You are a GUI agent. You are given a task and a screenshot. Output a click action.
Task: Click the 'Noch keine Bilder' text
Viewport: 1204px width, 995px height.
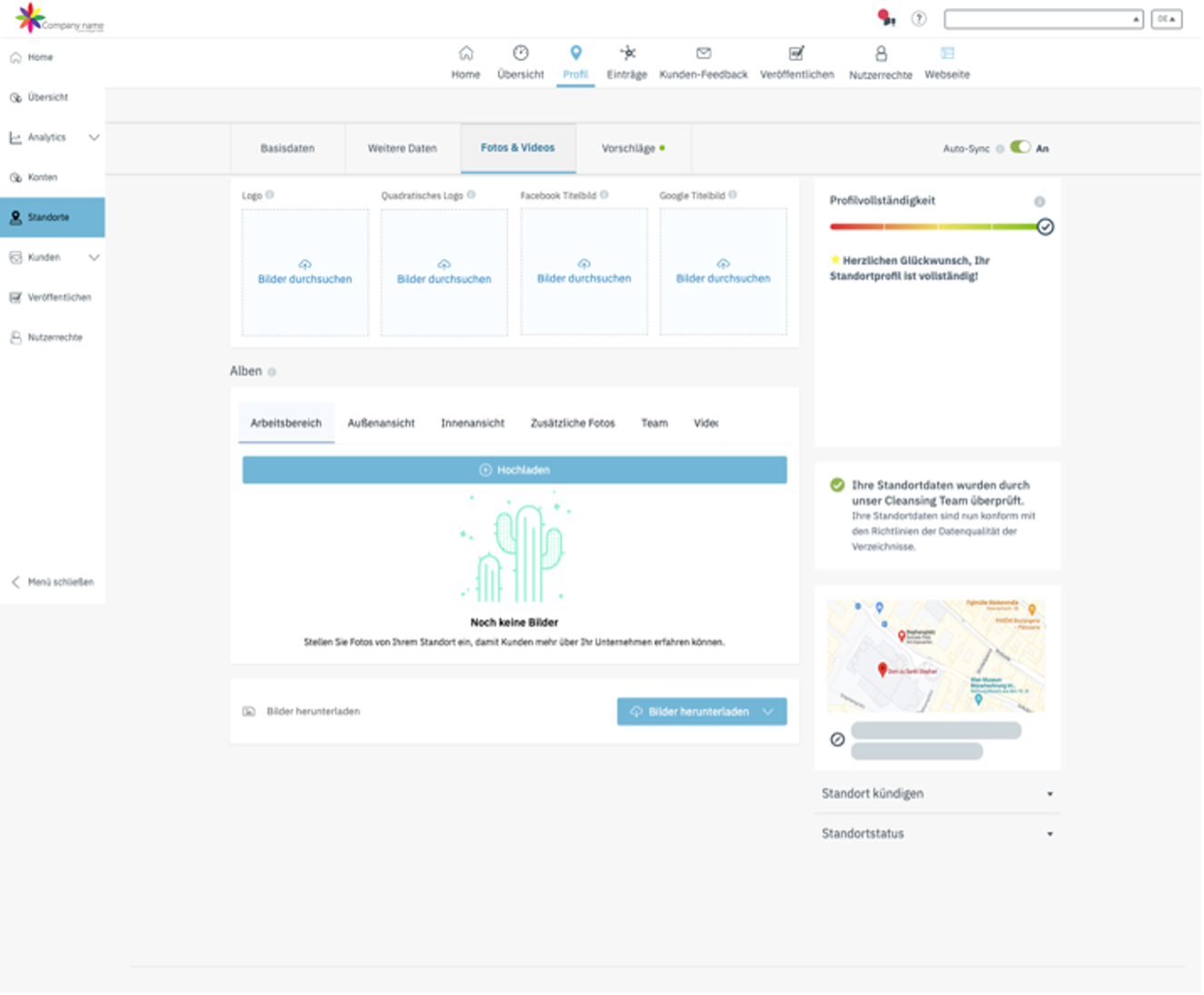pos(516,624)
